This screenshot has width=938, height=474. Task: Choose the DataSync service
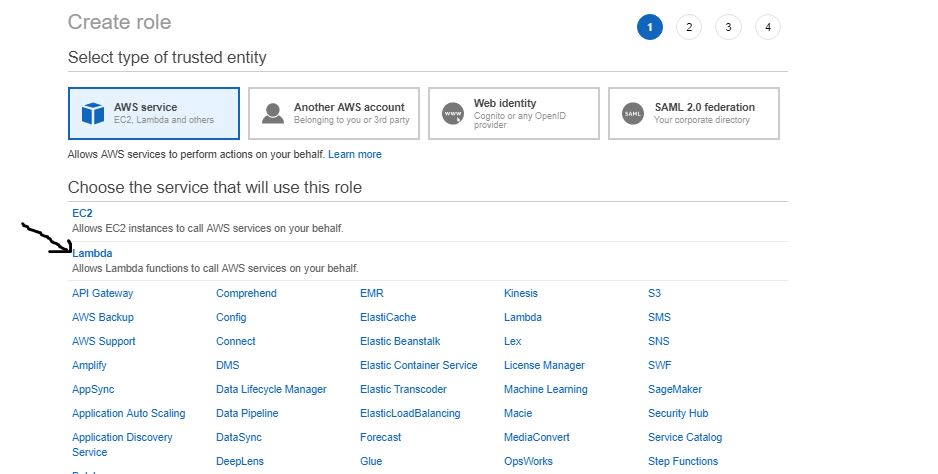pos(239,437)
